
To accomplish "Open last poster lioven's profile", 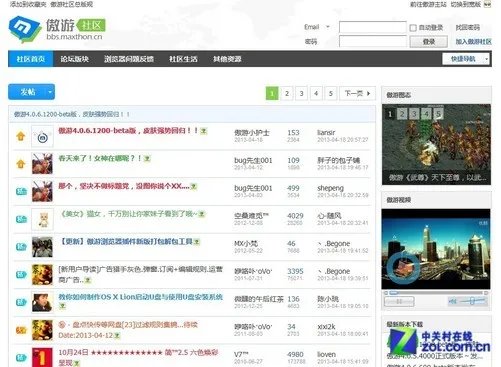I will pos(326,354).
